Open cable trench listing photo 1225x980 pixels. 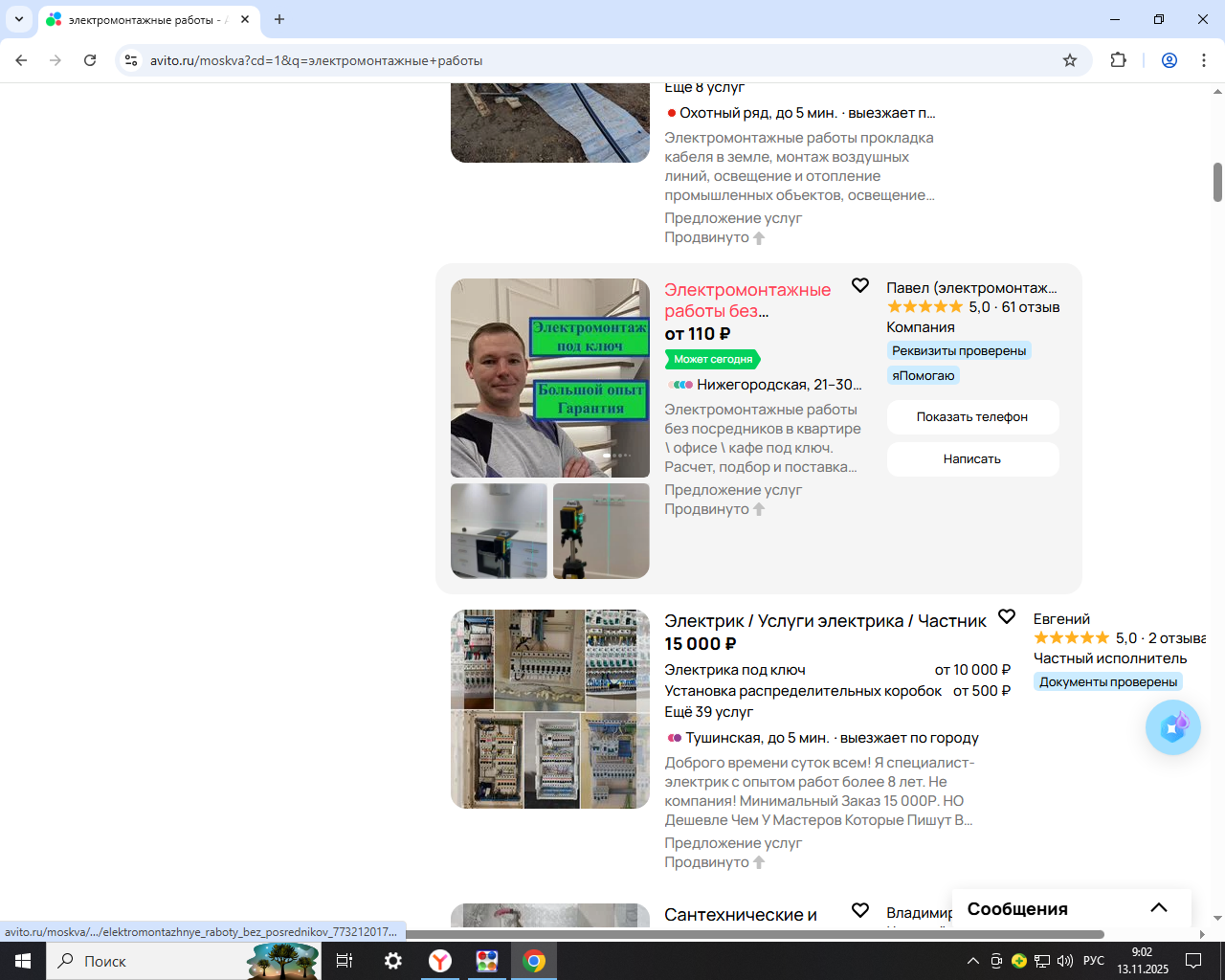pos(550,122)
